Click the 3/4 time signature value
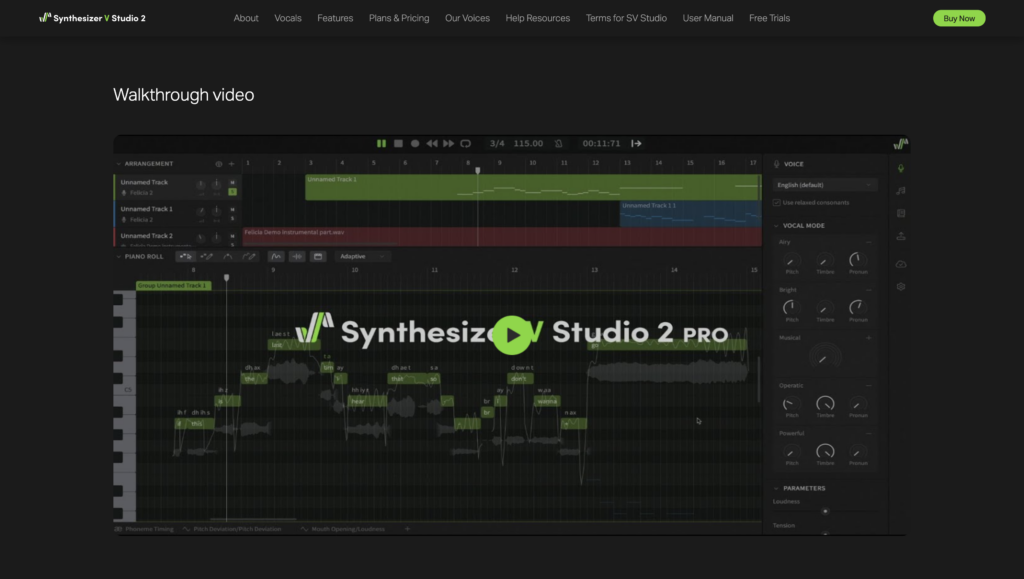The image size is (1024, 579). click(497, 144)
